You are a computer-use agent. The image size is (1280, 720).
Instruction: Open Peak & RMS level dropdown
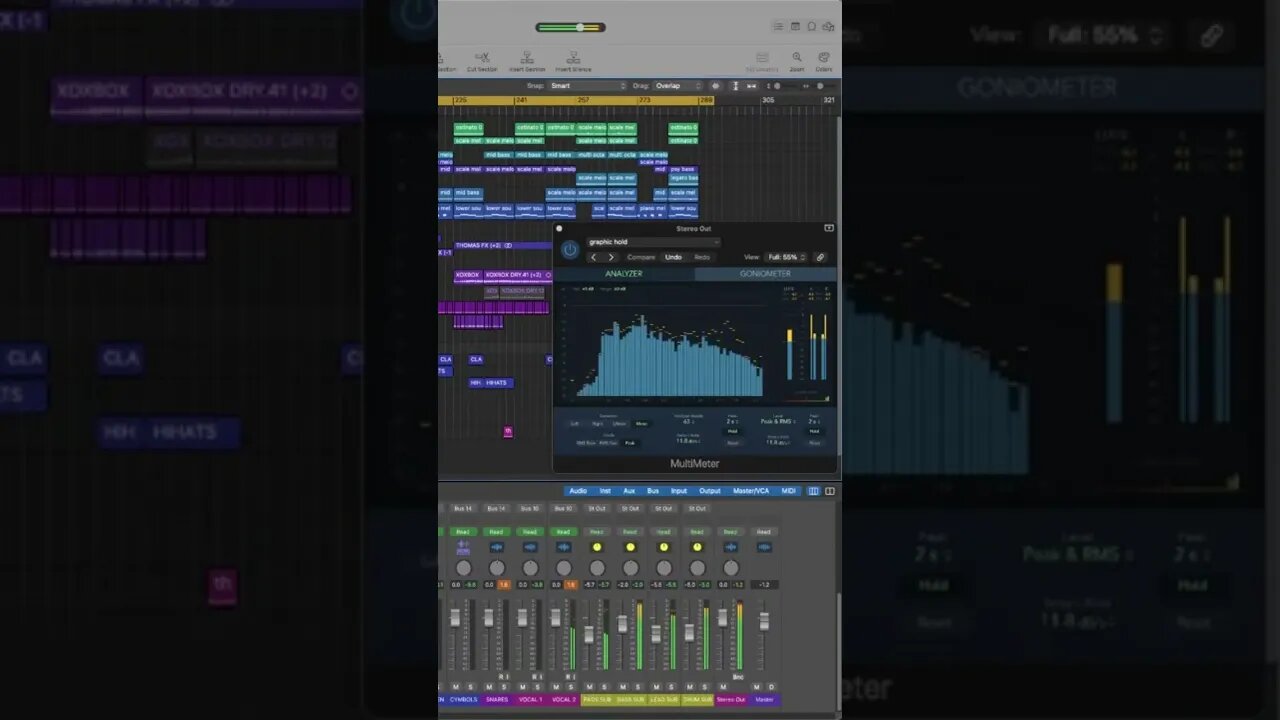[x=778, y=421]
